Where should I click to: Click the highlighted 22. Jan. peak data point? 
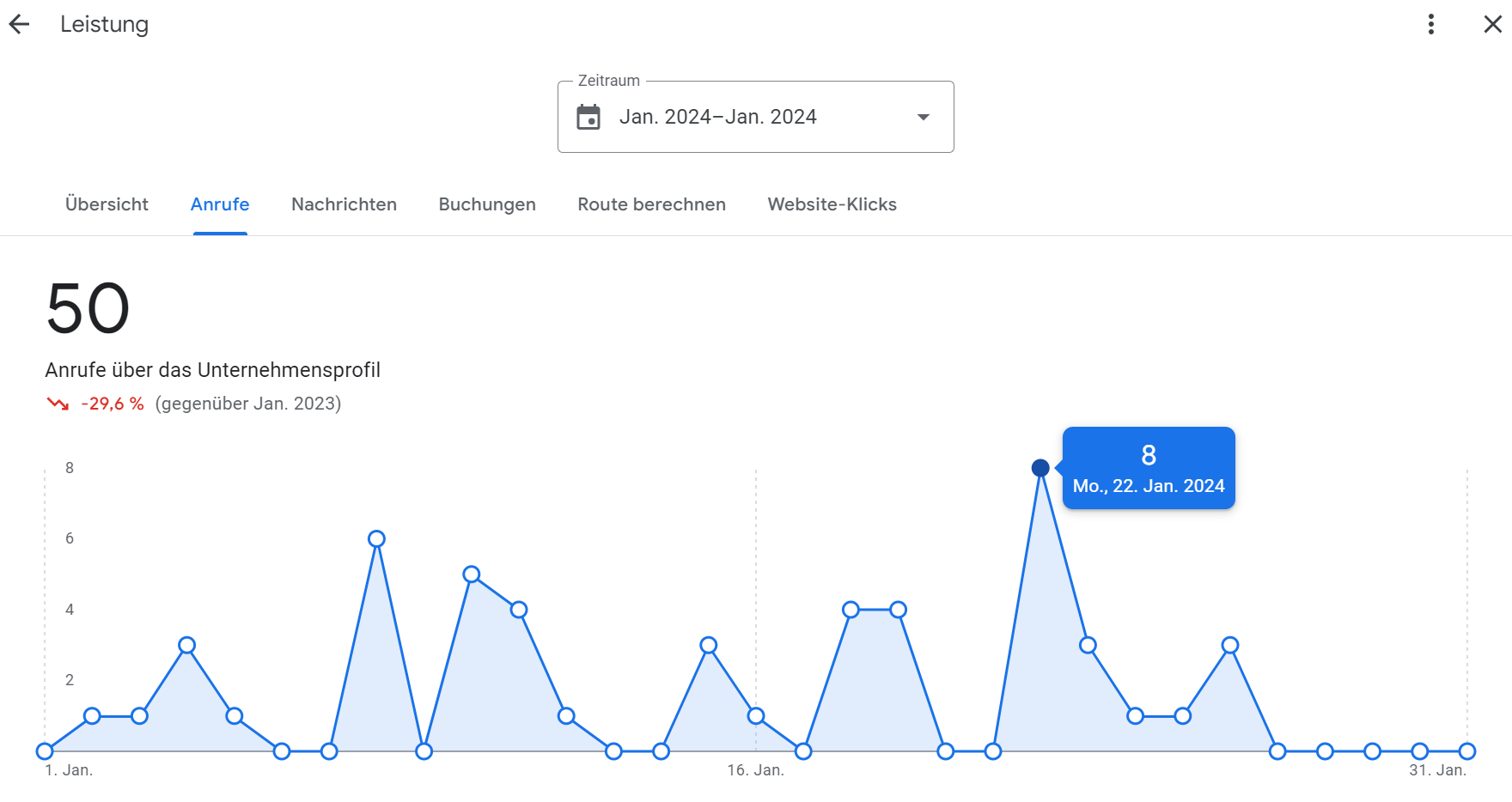click(x=1040, y=468)
